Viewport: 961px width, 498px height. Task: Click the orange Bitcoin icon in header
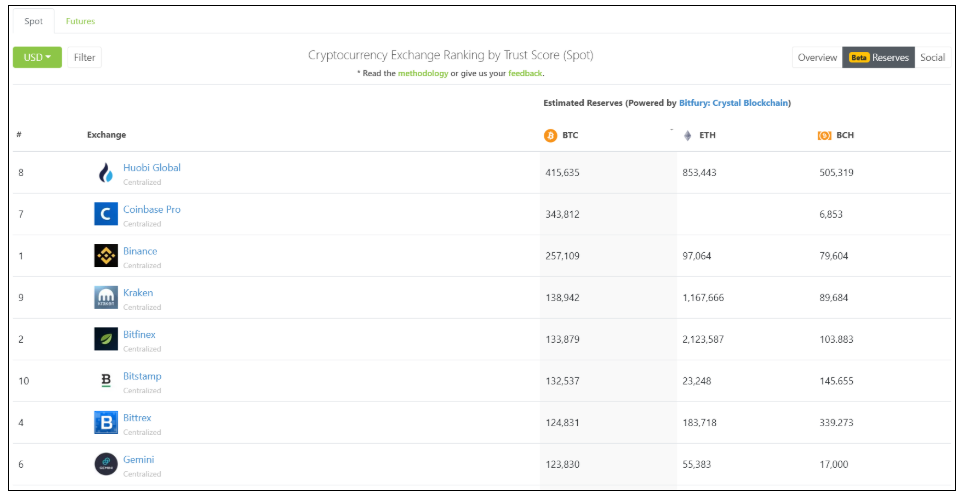[550, 135]
